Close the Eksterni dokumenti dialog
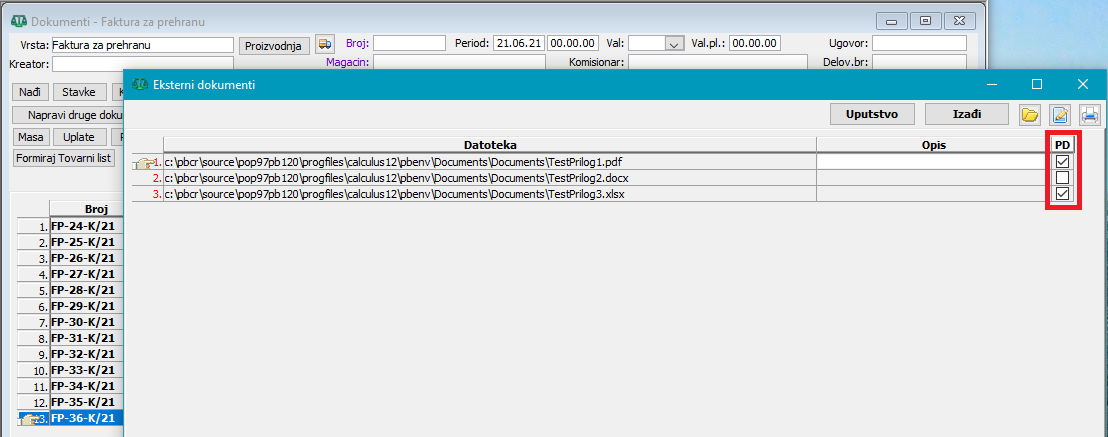 [x=1082, y=85]
